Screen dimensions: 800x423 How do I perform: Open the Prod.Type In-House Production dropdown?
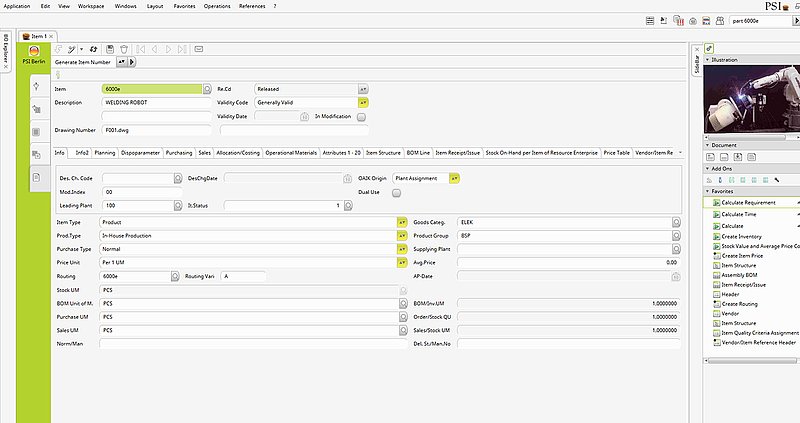(x=402, y=236)
